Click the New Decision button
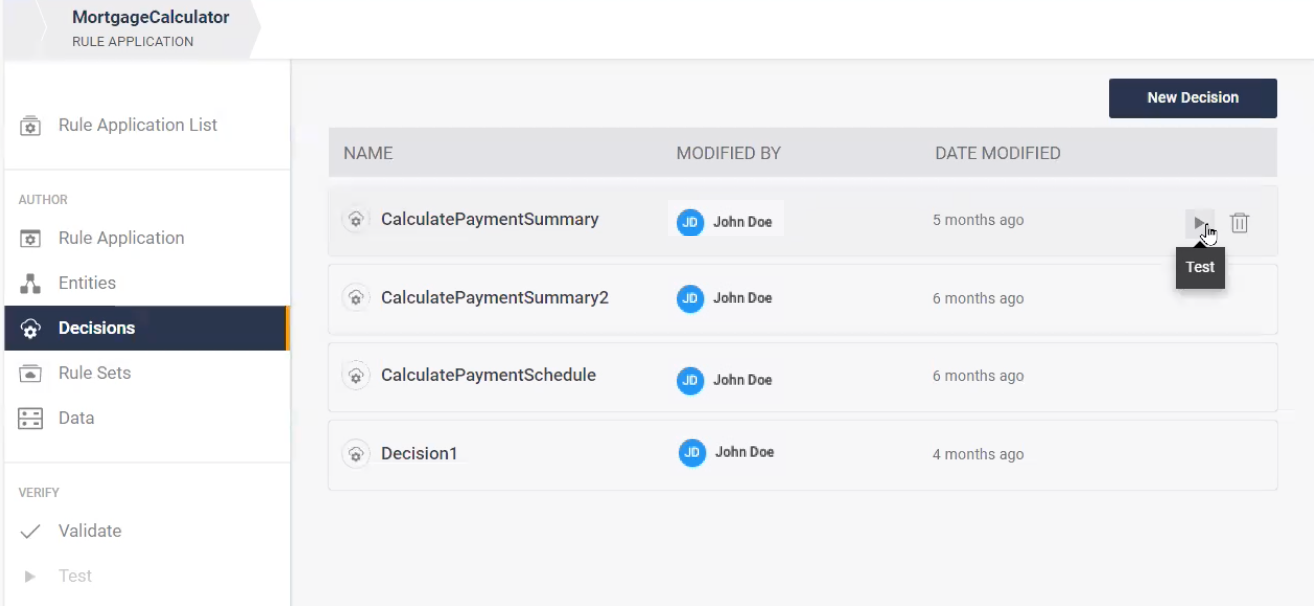Screen dimensions: 1316x606 pyautogui.click(x=1192, y=98)
